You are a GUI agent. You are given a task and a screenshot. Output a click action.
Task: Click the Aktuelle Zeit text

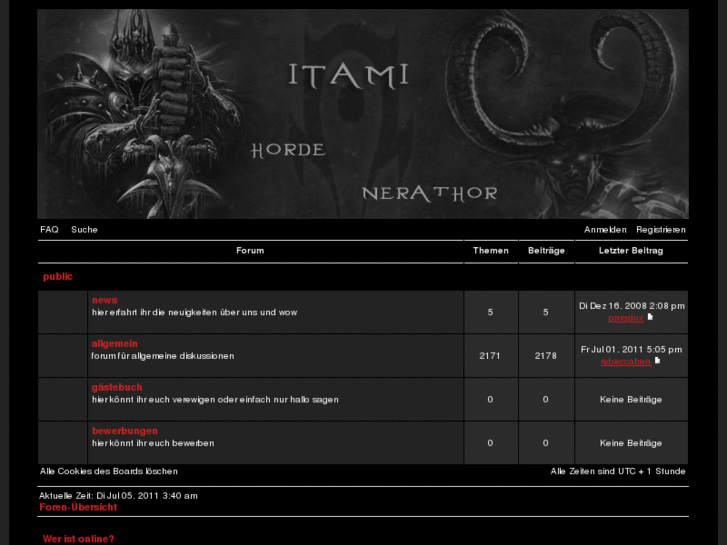click(118, 496)
